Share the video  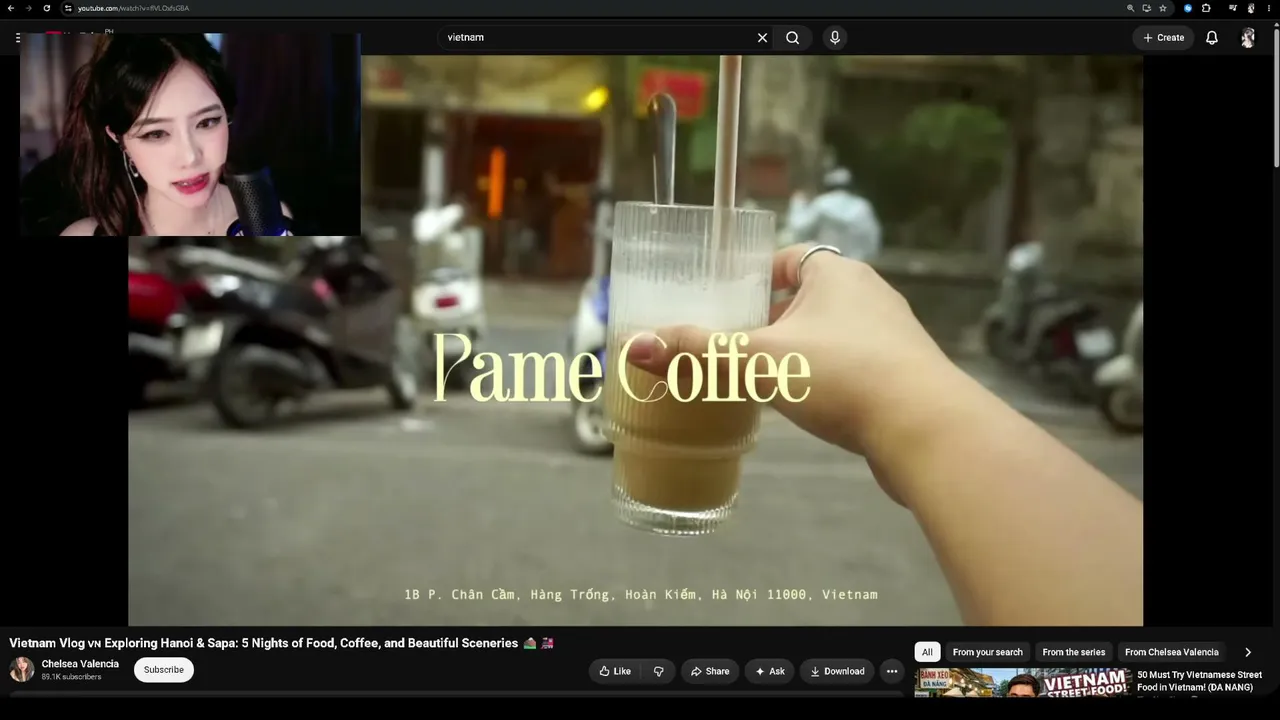pyautogui.click(x=709, y=671)
